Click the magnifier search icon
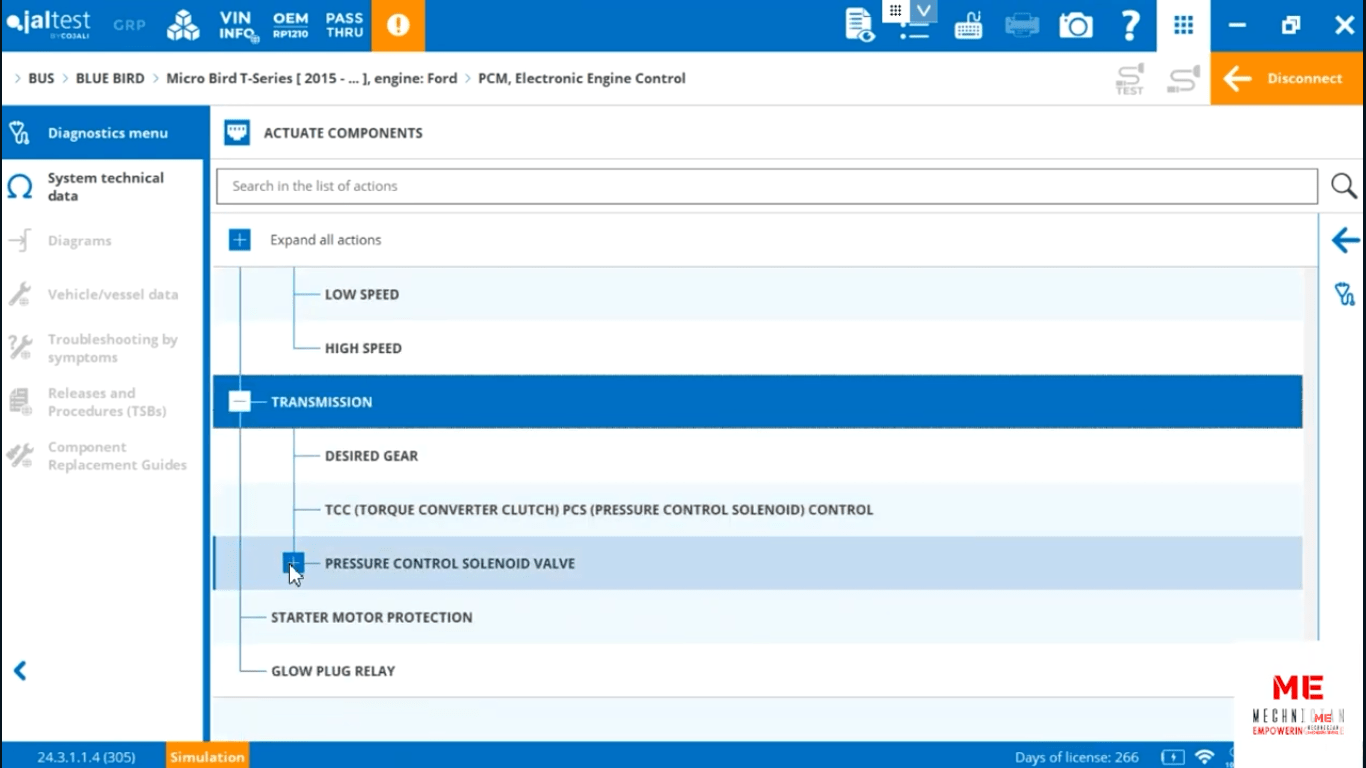 [x=1343, y=186]
